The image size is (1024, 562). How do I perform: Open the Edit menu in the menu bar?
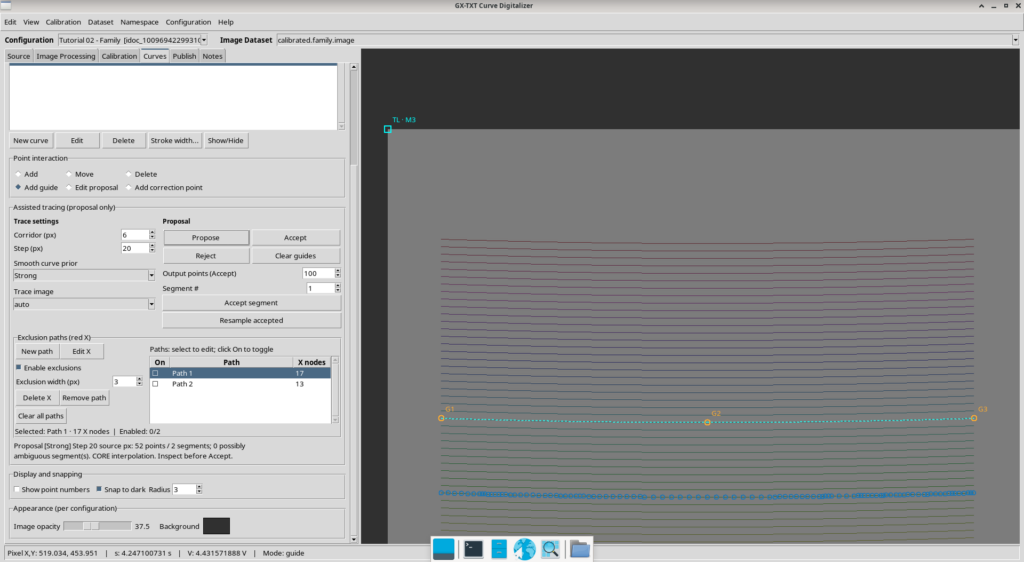[10, 22]
